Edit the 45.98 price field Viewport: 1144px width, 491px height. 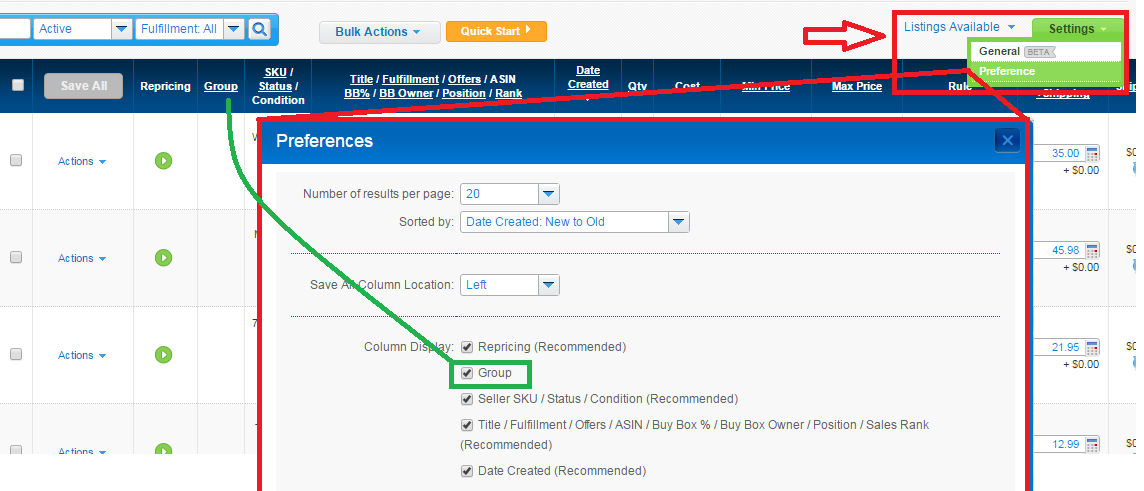(1060, 250)
